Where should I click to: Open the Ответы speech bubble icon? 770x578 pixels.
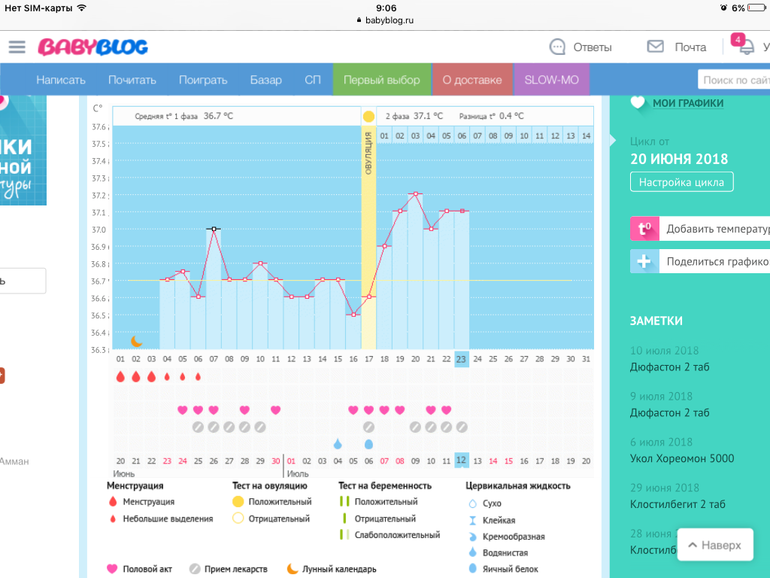pos(558,47)
